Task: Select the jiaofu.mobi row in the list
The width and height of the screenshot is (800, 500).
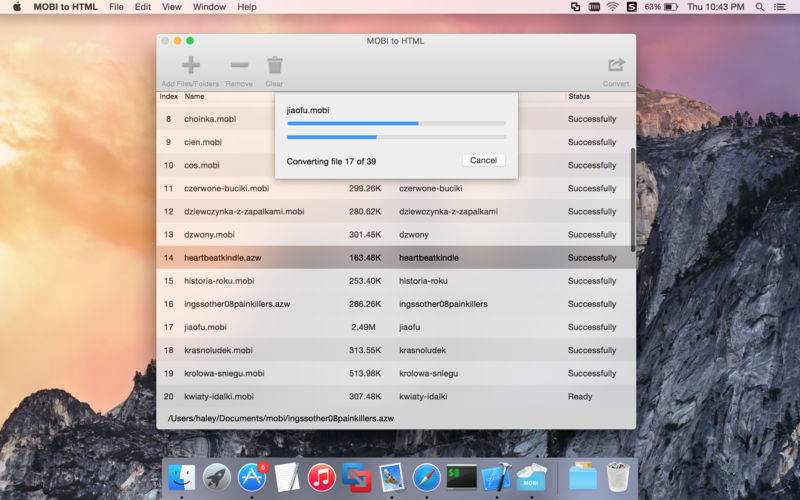Action: 396,327
